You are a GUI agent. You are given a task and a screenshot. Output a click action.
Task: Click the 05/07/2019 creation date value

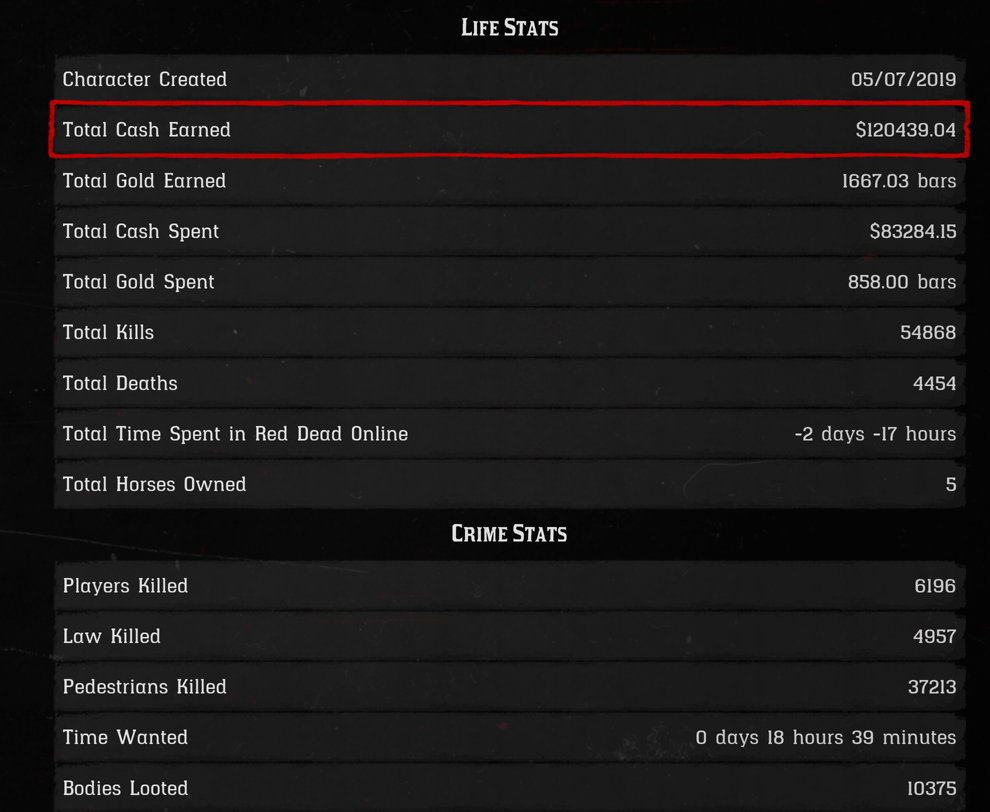tap(903, 79)
